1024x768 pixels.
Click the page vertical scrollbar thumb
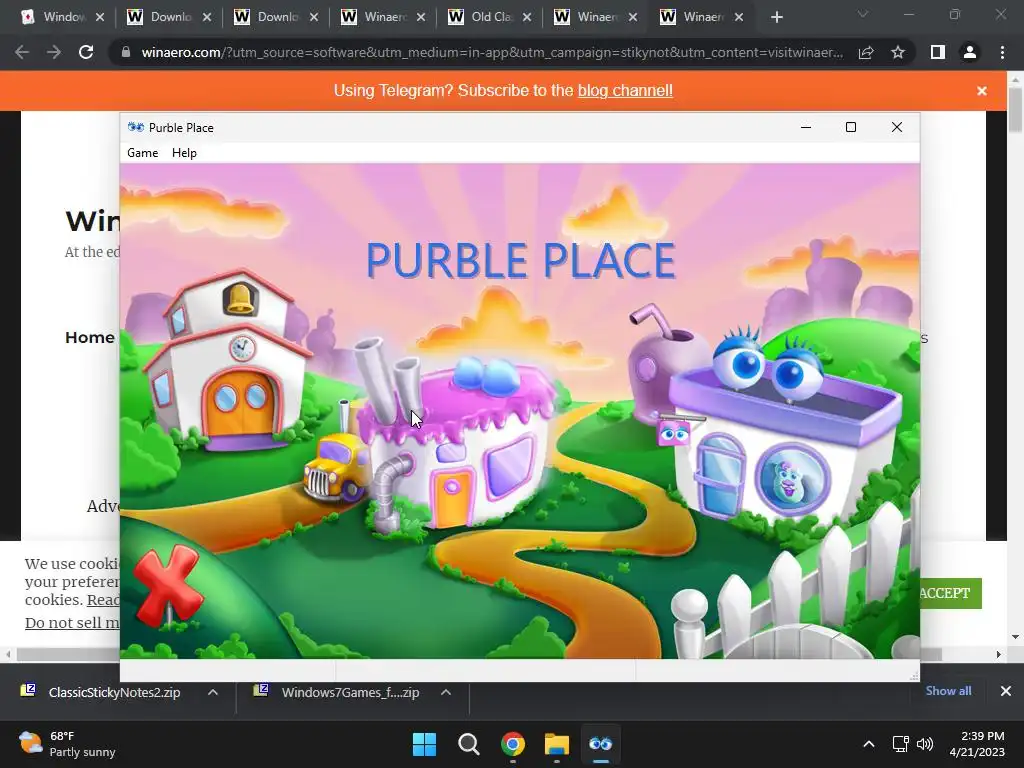click(1016, 108)
